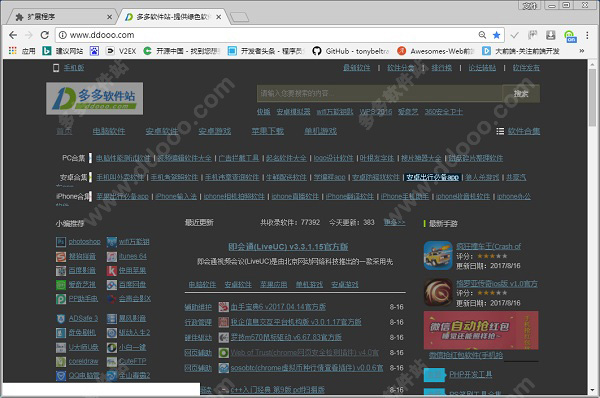Open the GitHub - tonybeltra bookmark
The width and height of the screenshot is (600, 398).
tap(351, 51)
